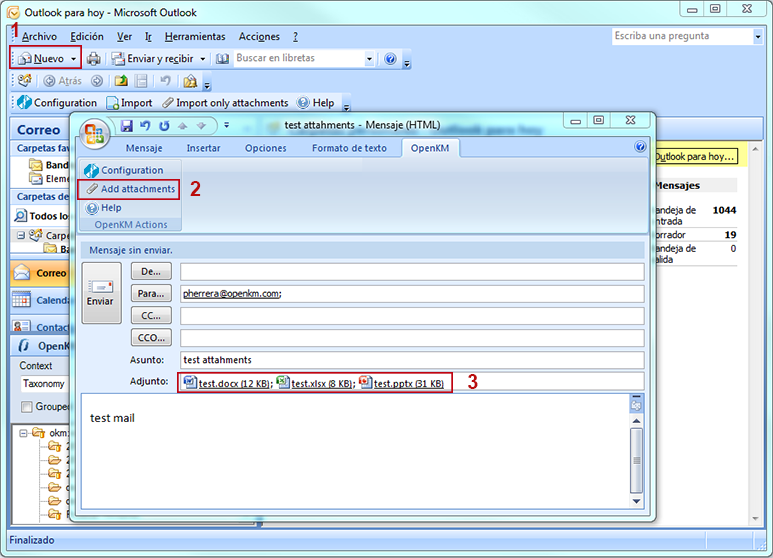The height and width of the screenshot is (558, 773).
Task: Switch to the Opciones ribbon tab
Action: [266, 148]
